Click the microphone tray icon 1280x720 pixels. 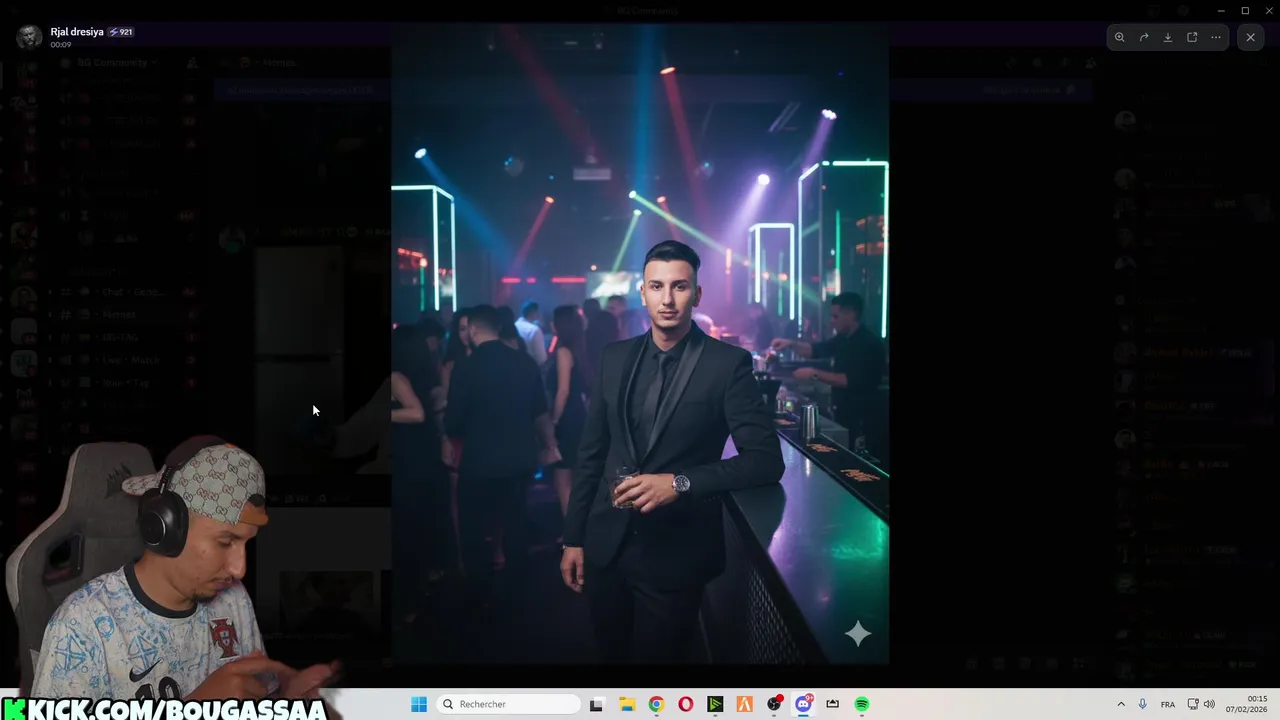(1143, 704)
